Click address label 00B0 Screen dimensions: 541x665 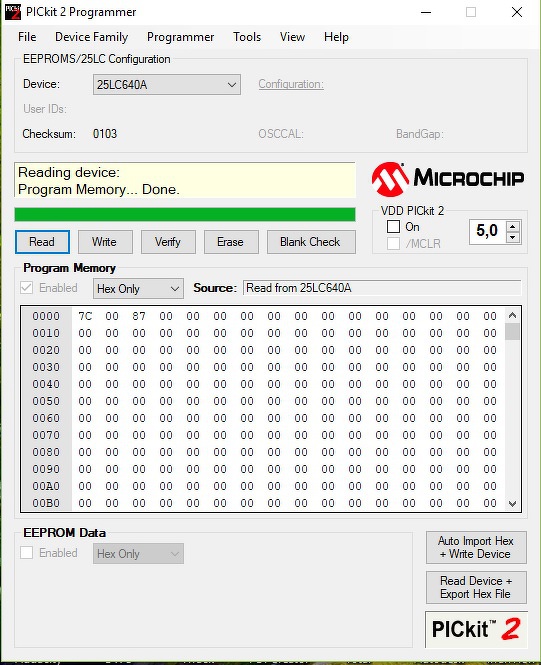[46, 503]
